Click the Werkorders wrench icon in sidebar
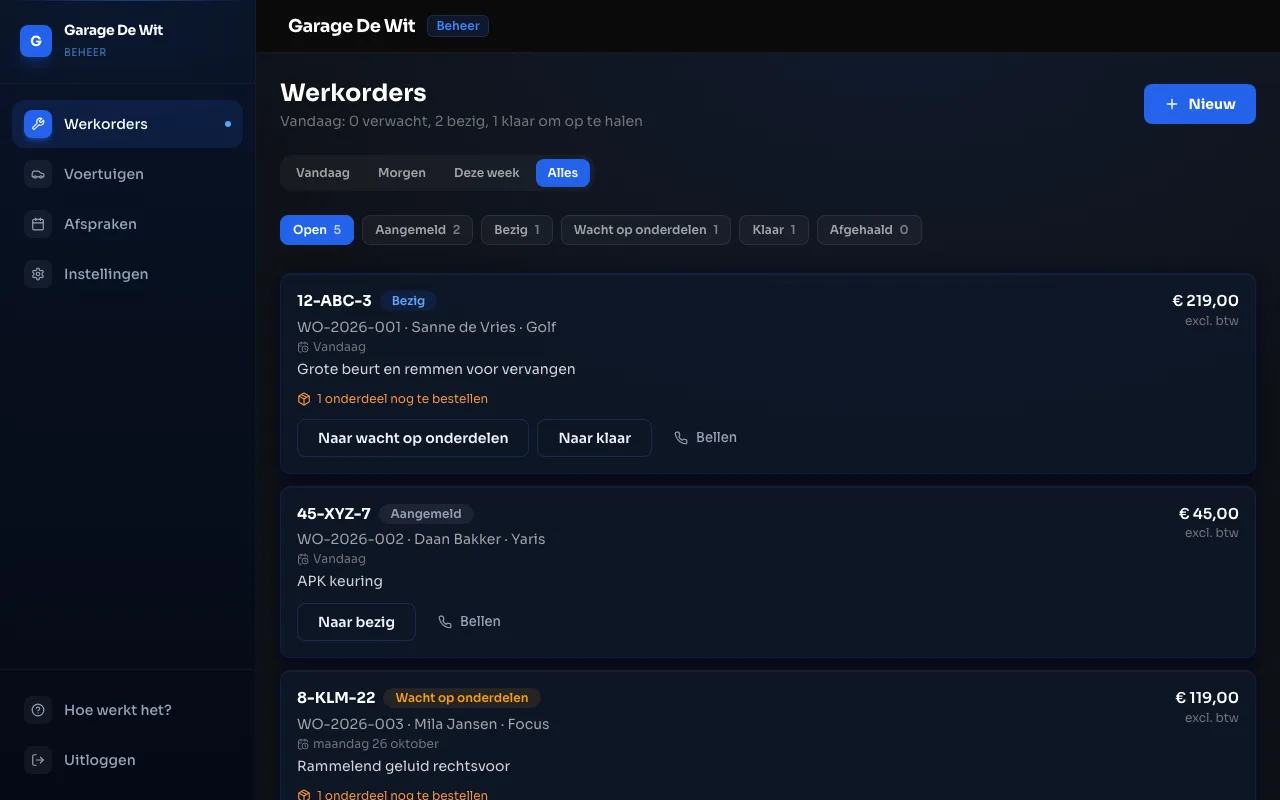This screenshot has height=800, width=1280. (38, 124)
